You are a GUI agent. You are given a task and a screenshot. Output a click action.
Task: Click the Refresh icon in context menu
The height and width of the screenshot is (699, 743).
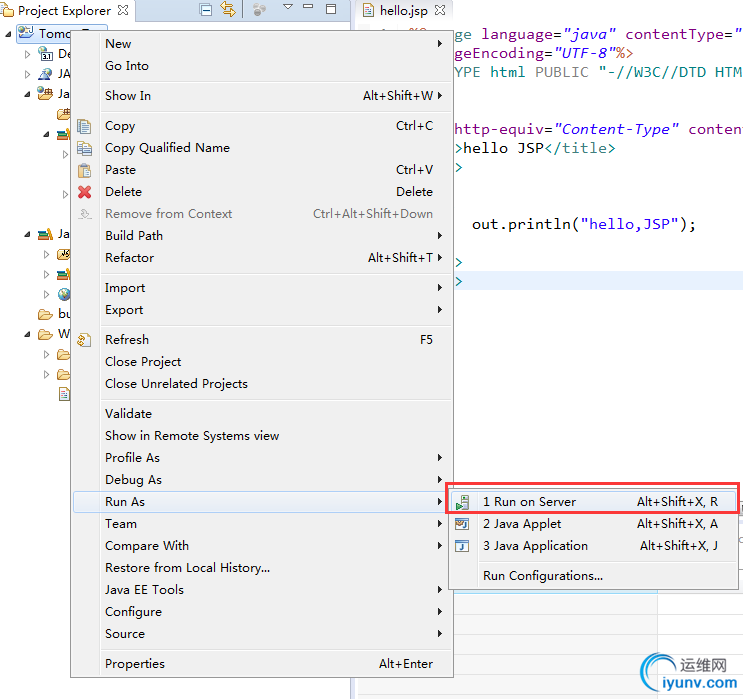(84, 340)
